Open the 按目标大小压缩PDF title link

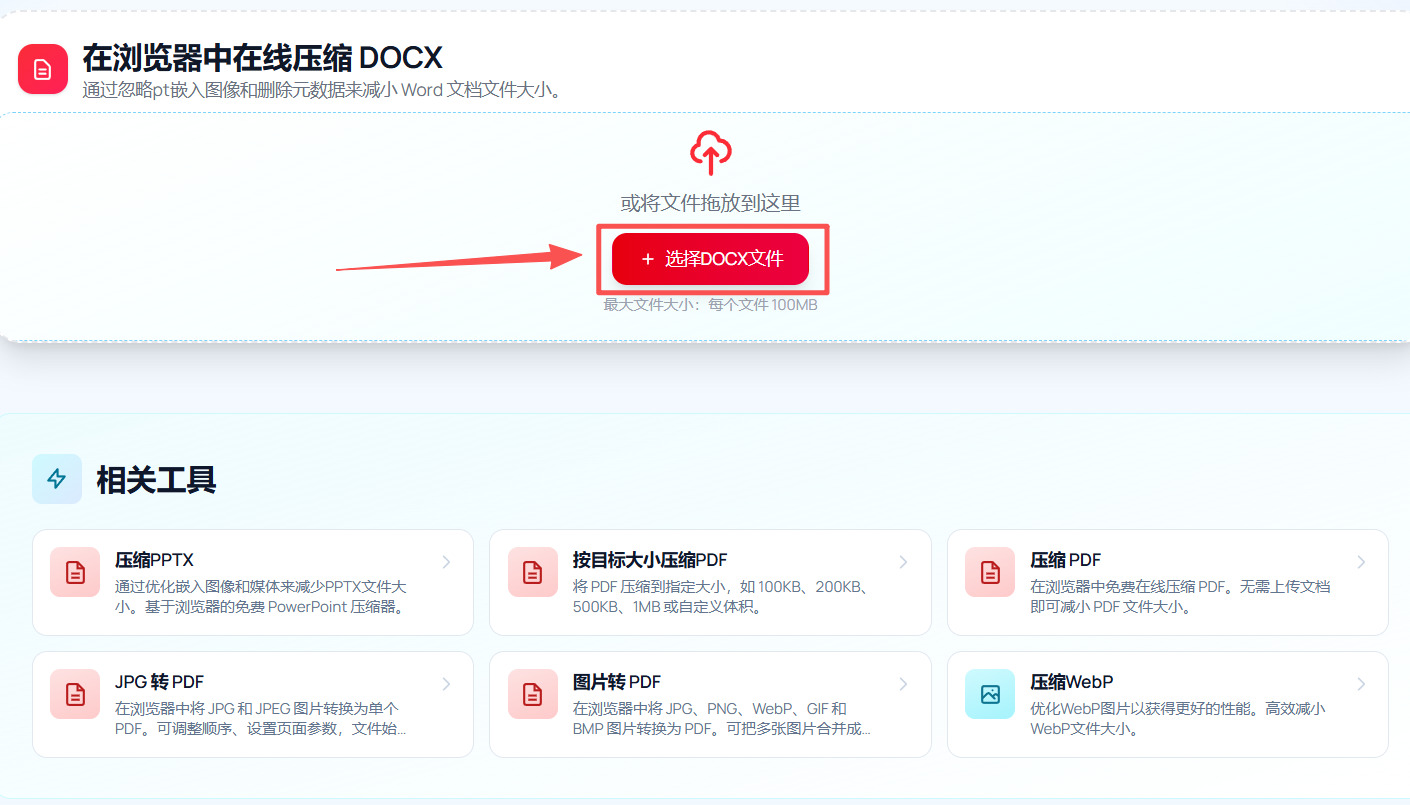(650, 560)
